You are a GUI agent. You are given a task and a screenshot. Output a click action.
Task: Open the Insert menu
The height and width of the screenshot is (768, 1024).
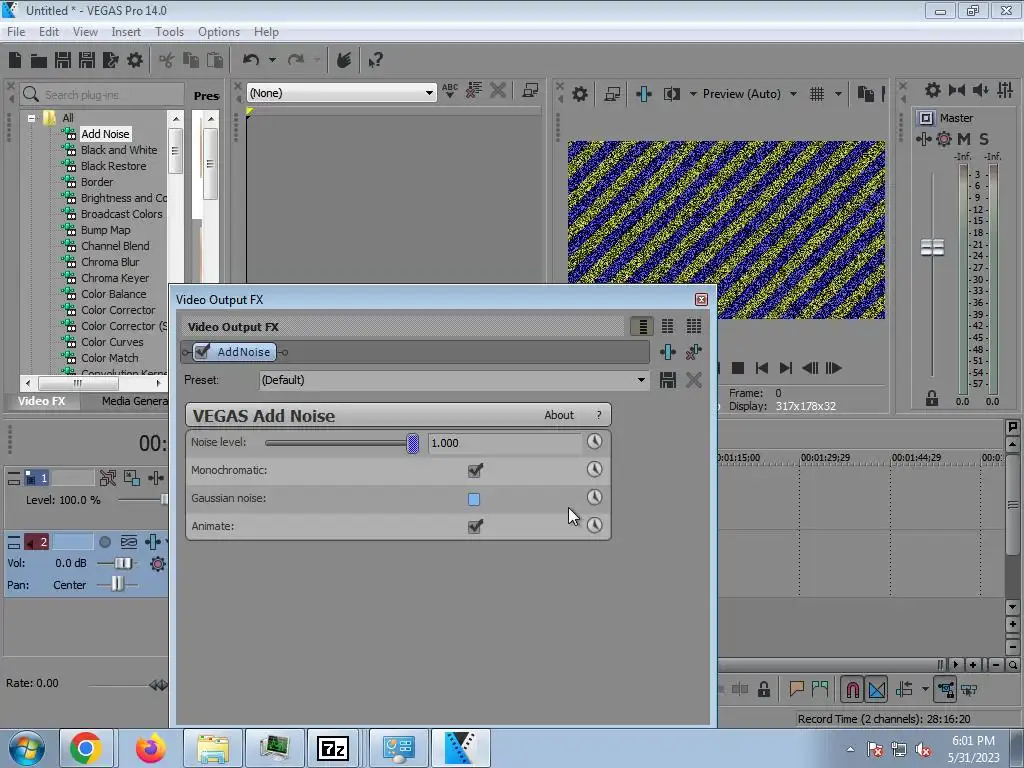125,31
